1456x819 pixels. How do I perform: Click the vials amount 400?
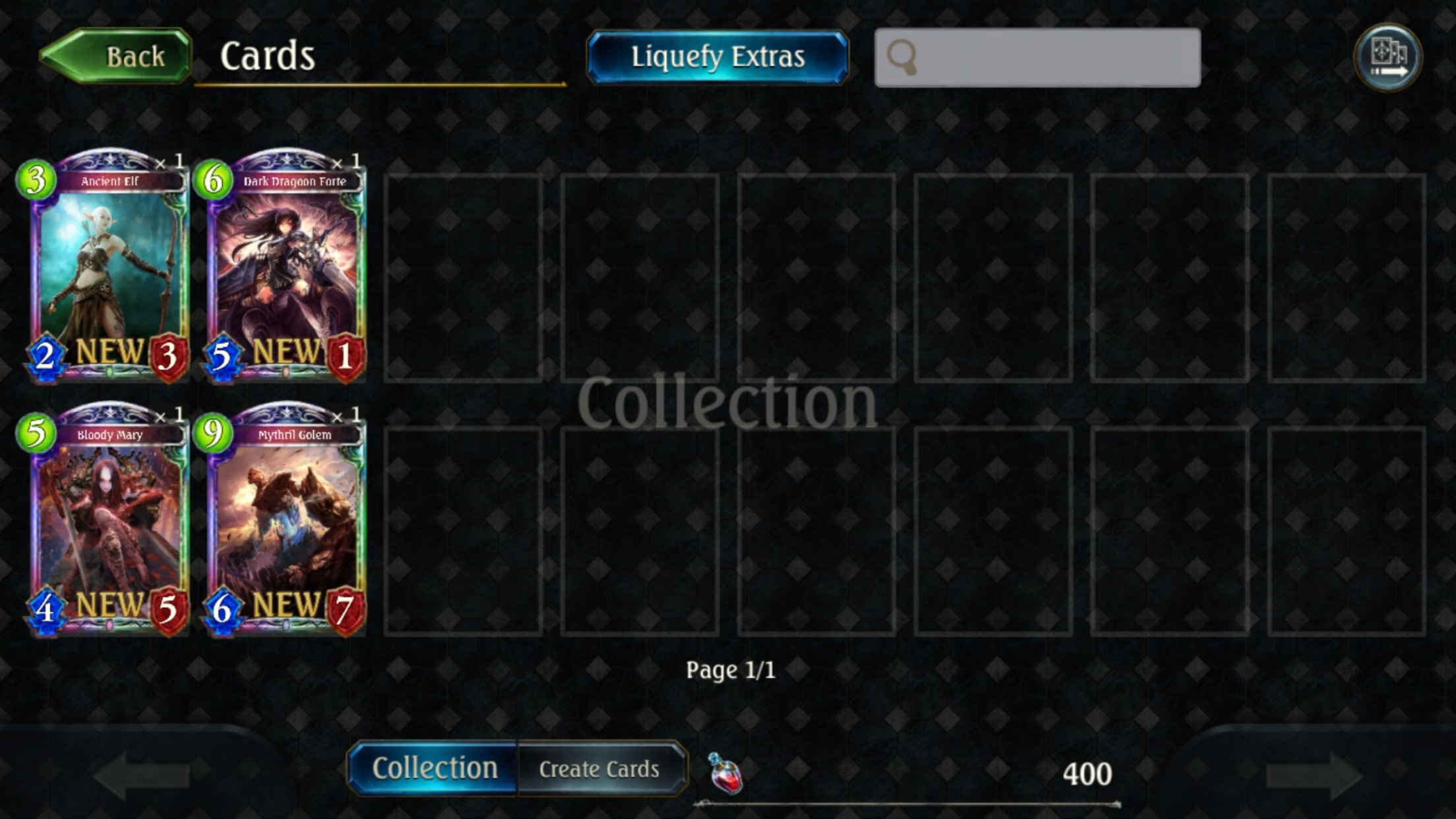[x=1087, y=774]
